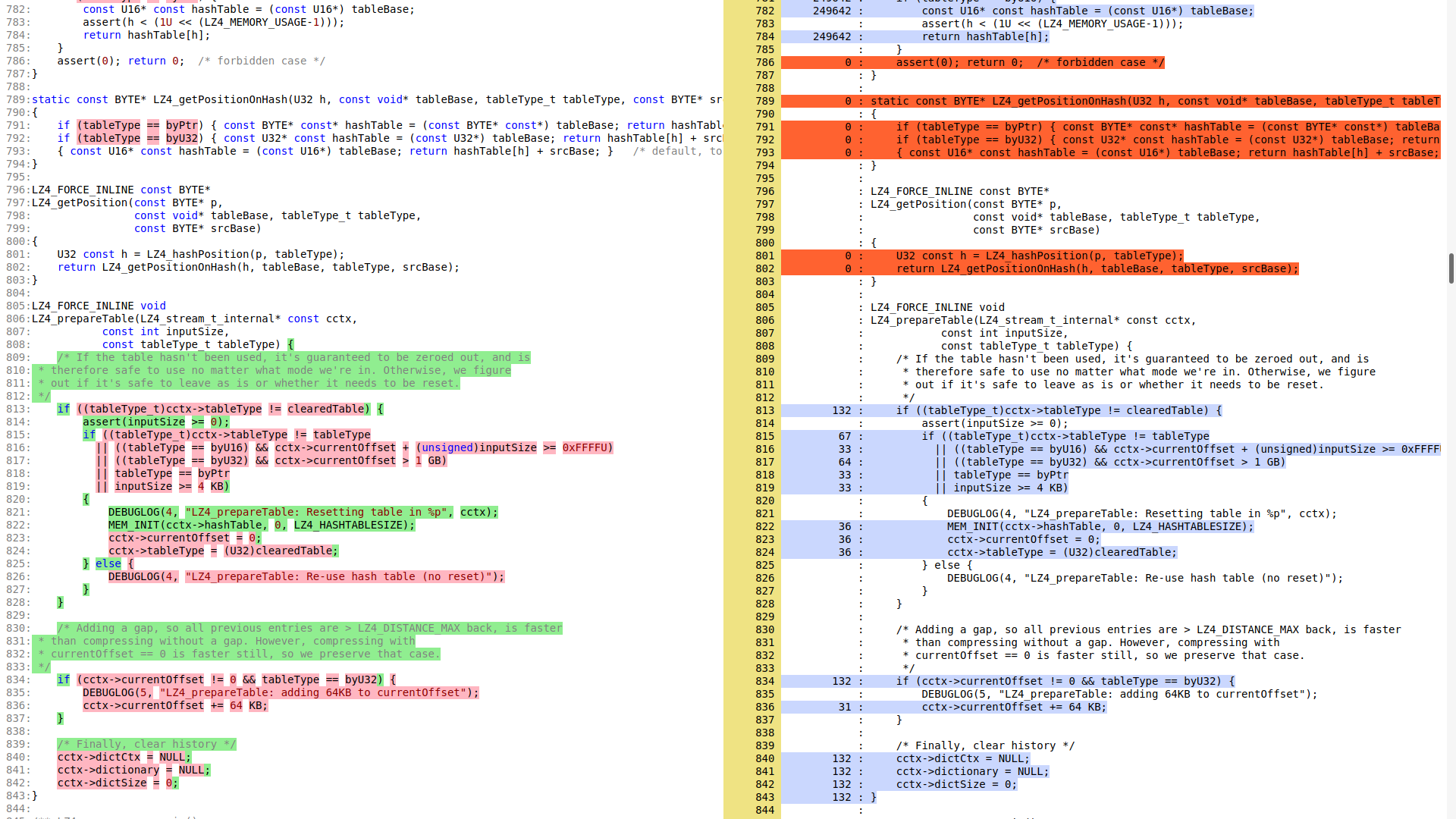1456x819 pixels.
Task: Click 'const int inputSize,' in left pane line 807
Action: pyautogui.click(x=165, y=331)
